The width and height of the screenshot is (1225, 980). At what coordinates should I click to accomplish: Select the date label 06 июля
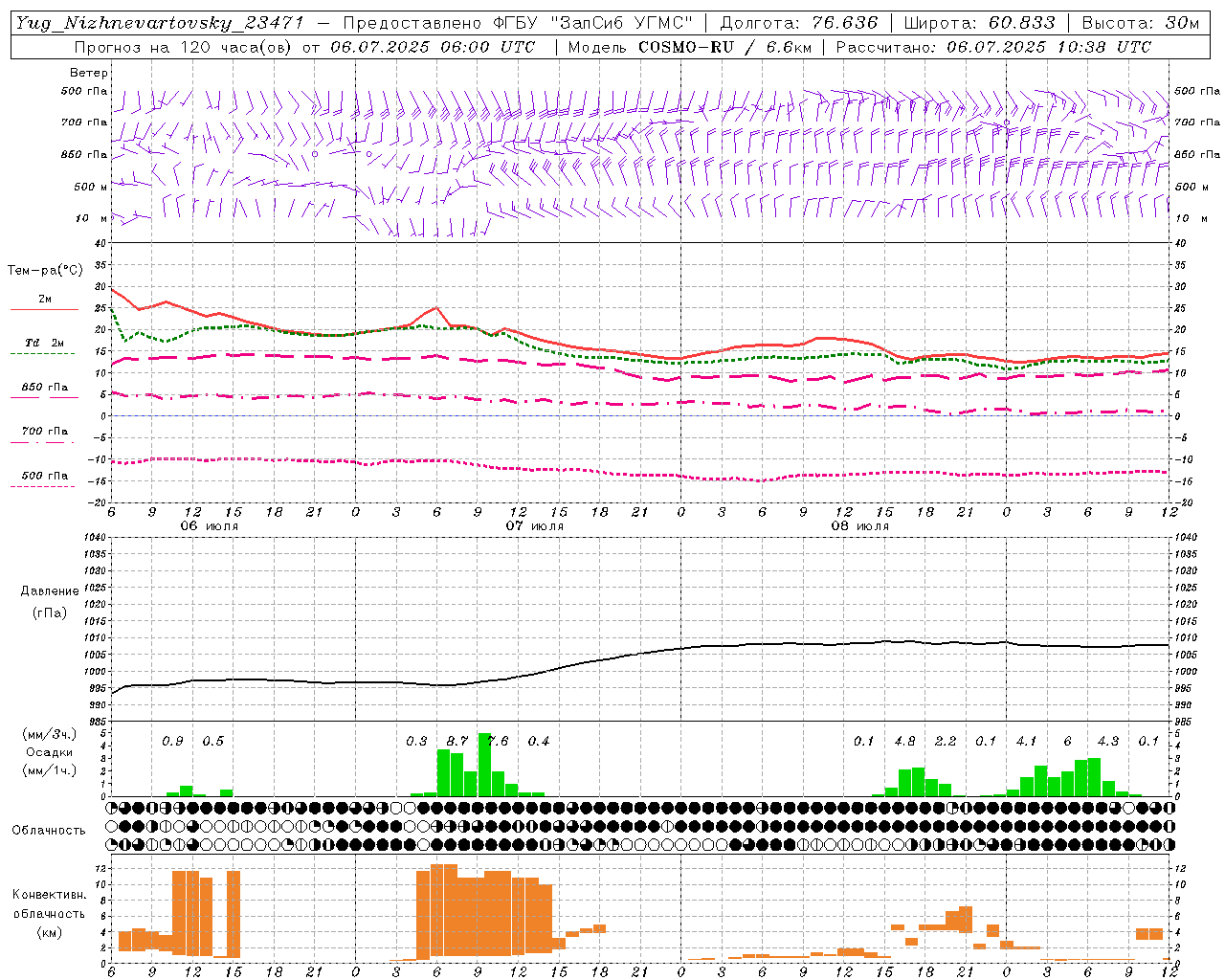coord(210,526)
